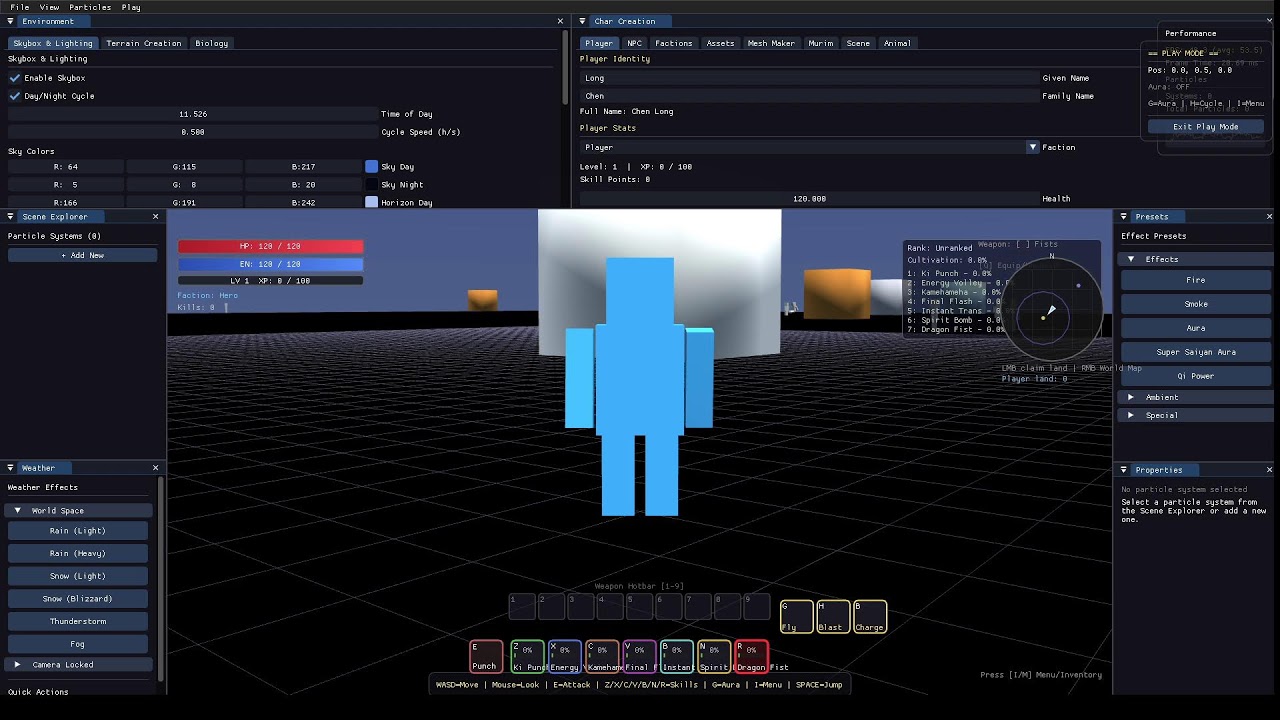Click the Horizon Day color swatch
1280x720 pixels.
tap(372, 203)
